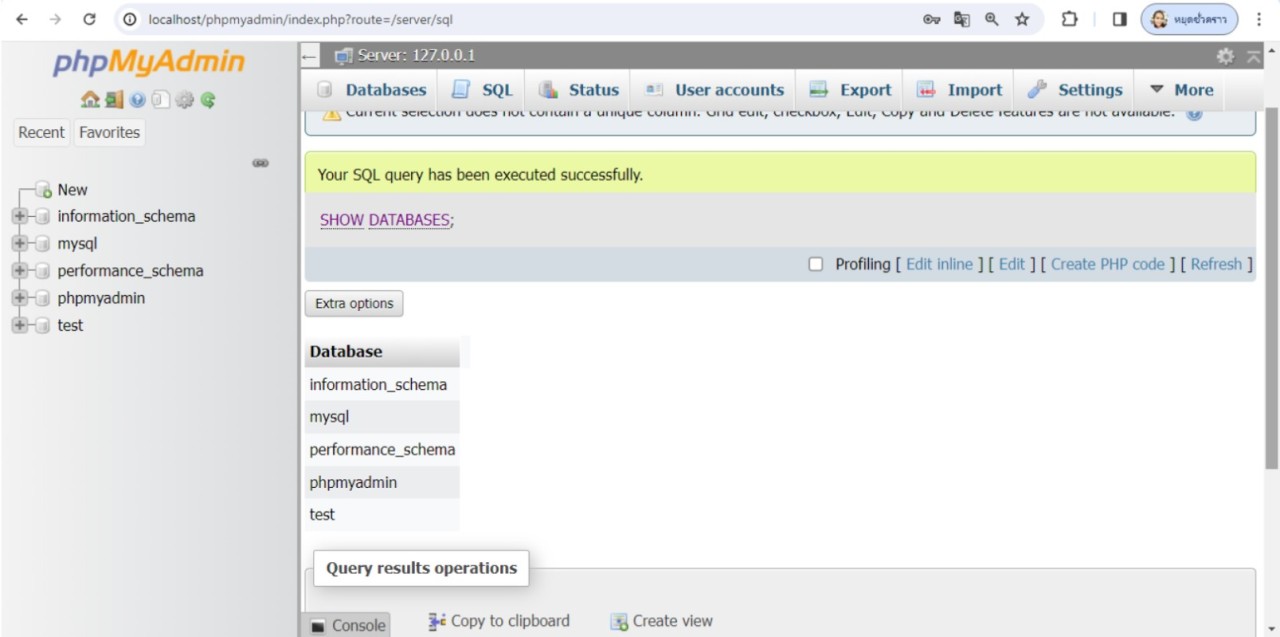Bookmark page with the star icon

pyautogui.click(x=1021, y=19)
